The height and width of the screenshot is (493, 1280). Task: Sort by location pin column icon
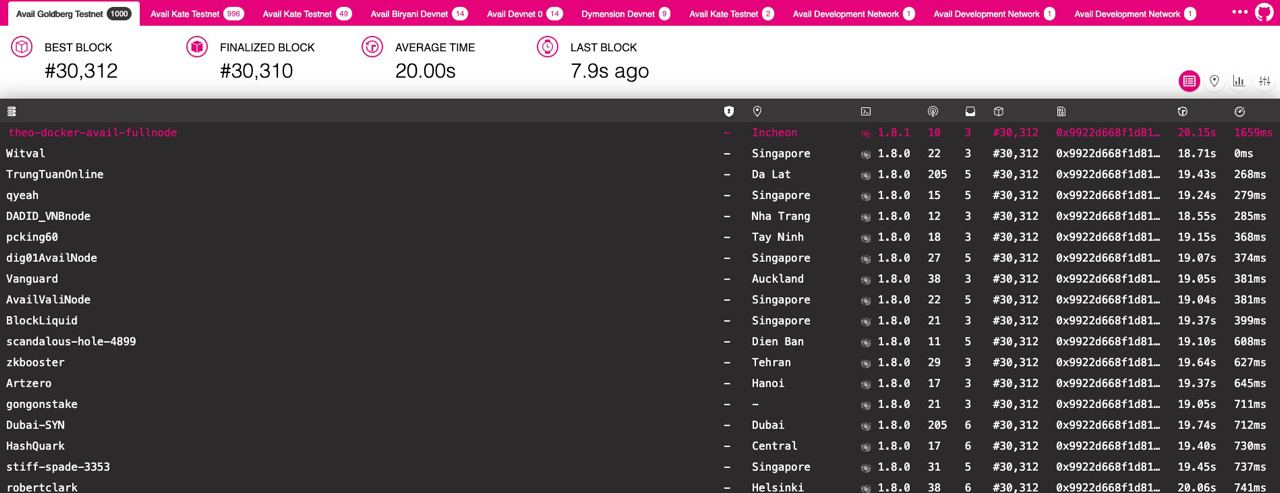click(757, 111)
